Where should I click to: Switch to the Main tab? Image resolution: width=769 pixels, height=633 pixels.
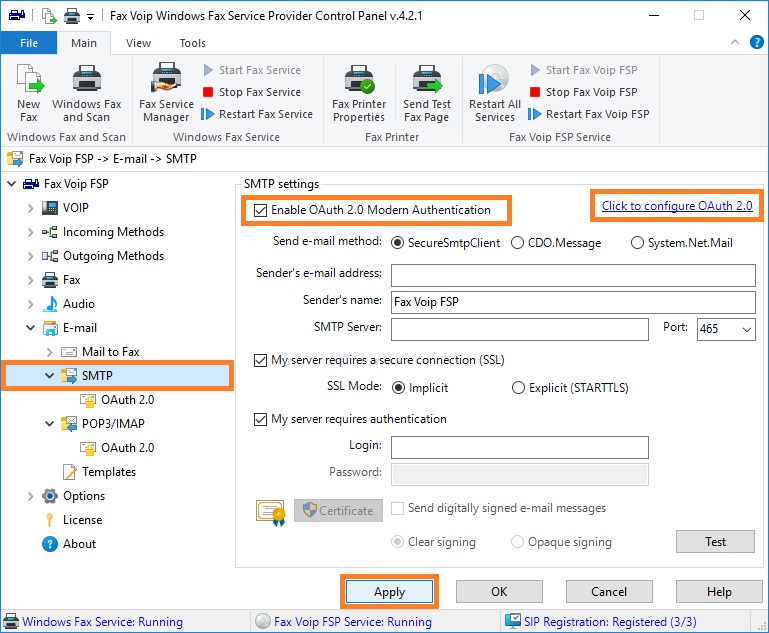[x=84, y=43]
